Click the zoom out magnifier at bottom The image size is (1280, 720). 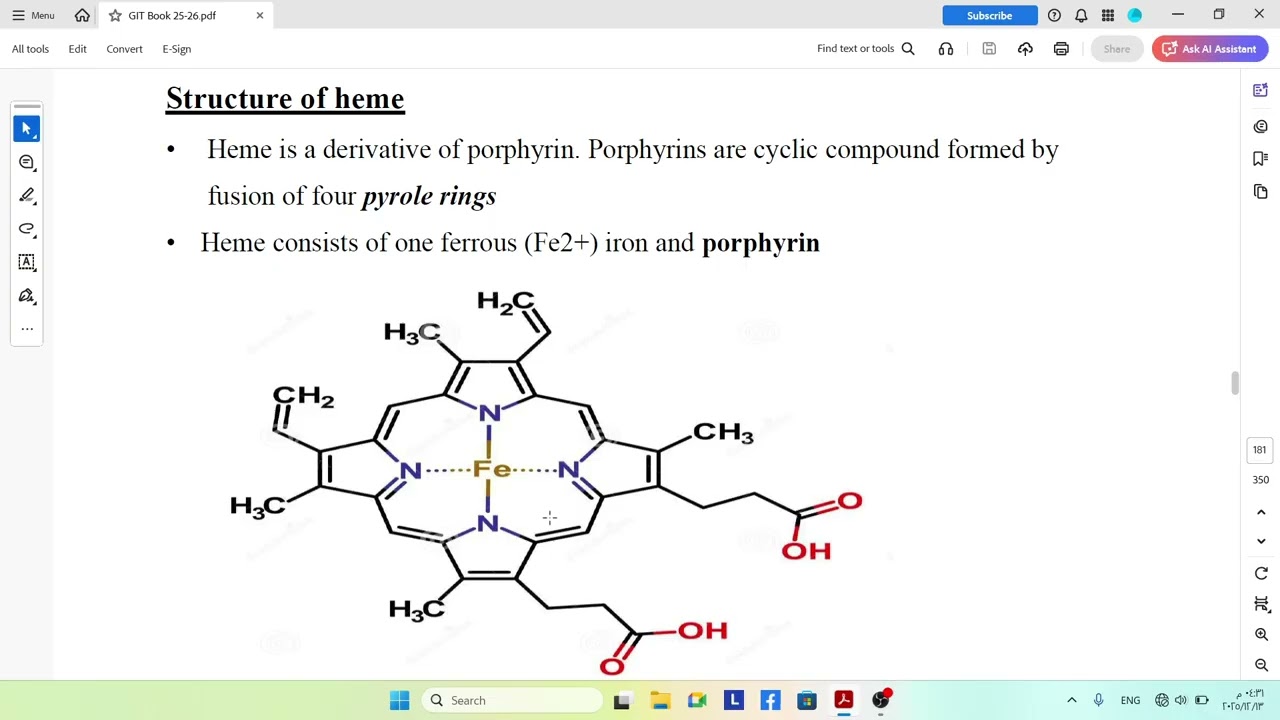(1261, 665)
